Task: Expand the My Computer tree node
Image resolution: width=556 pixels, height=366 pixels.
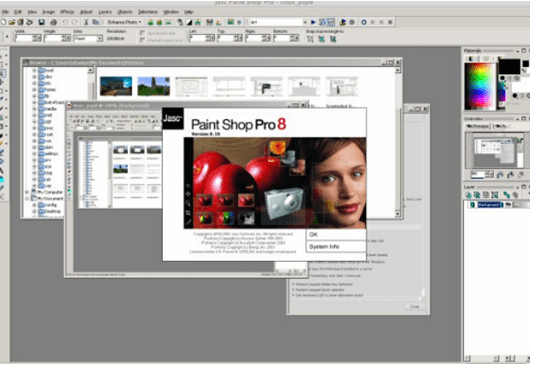Action: point(28,192)
